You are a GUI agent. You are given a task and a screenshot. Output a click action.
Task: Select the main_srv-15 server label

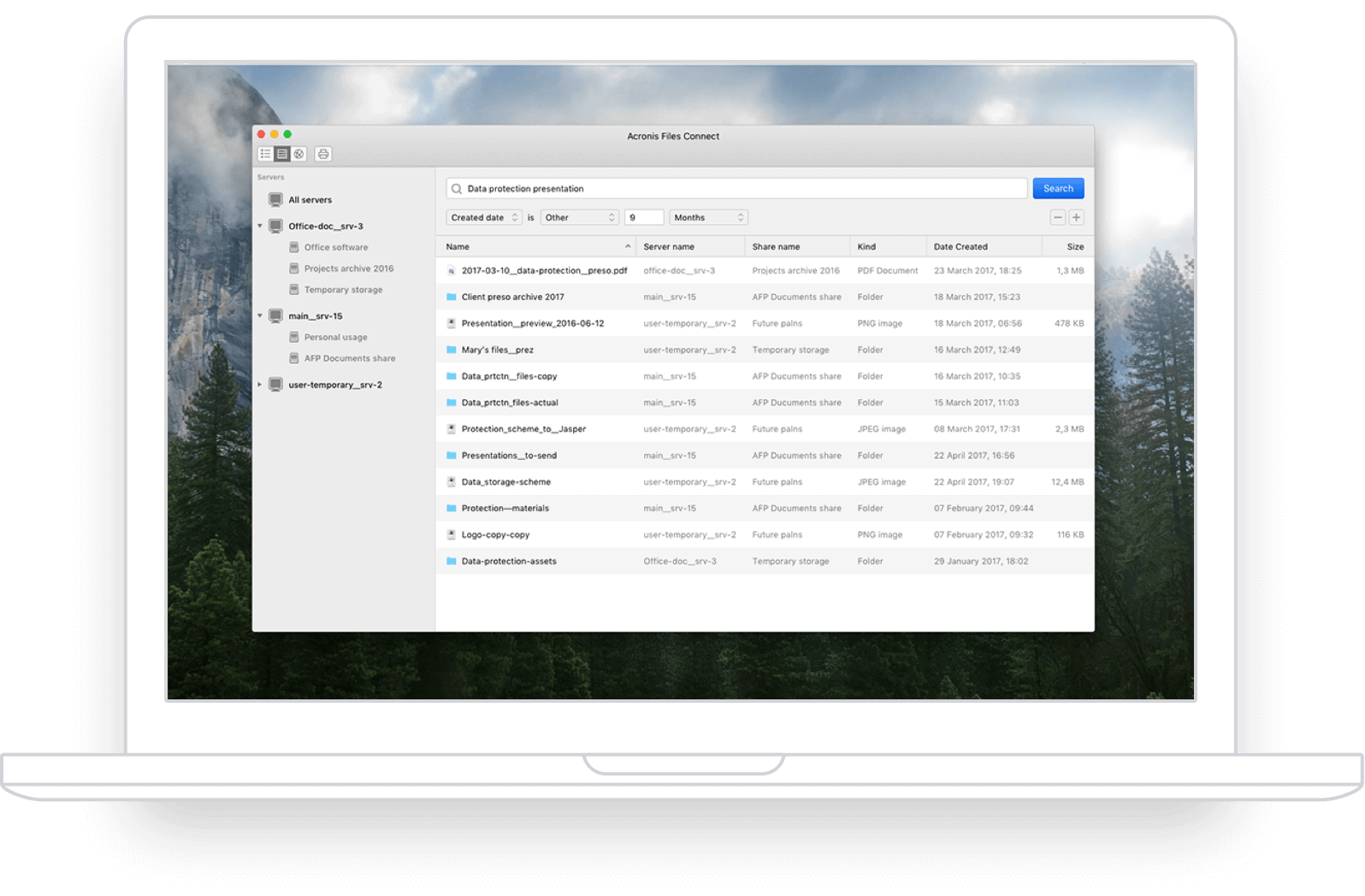pos(315,316)
